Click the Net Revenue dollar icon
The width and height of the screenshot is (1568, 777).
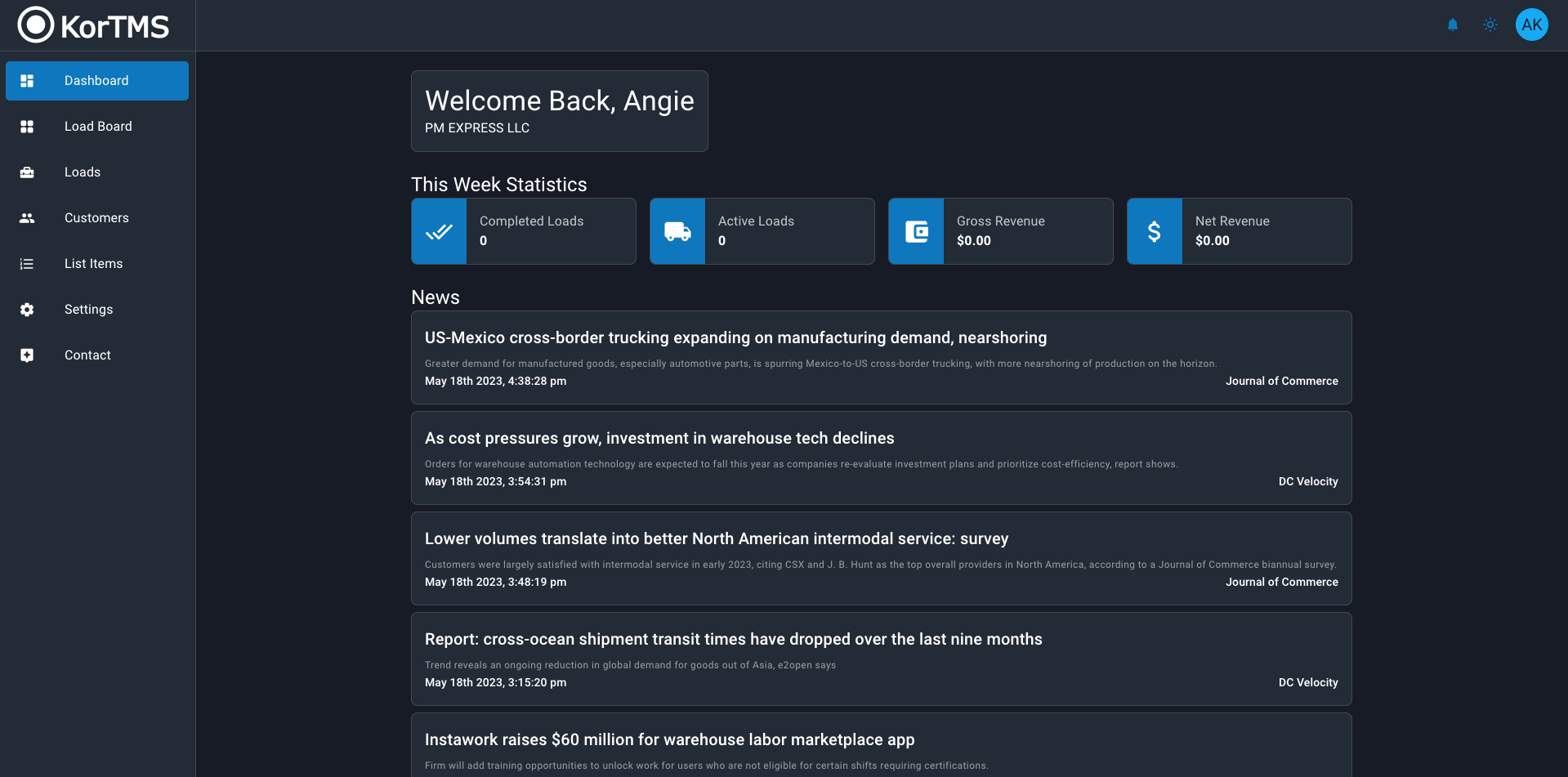click(x=1154, y=231)
